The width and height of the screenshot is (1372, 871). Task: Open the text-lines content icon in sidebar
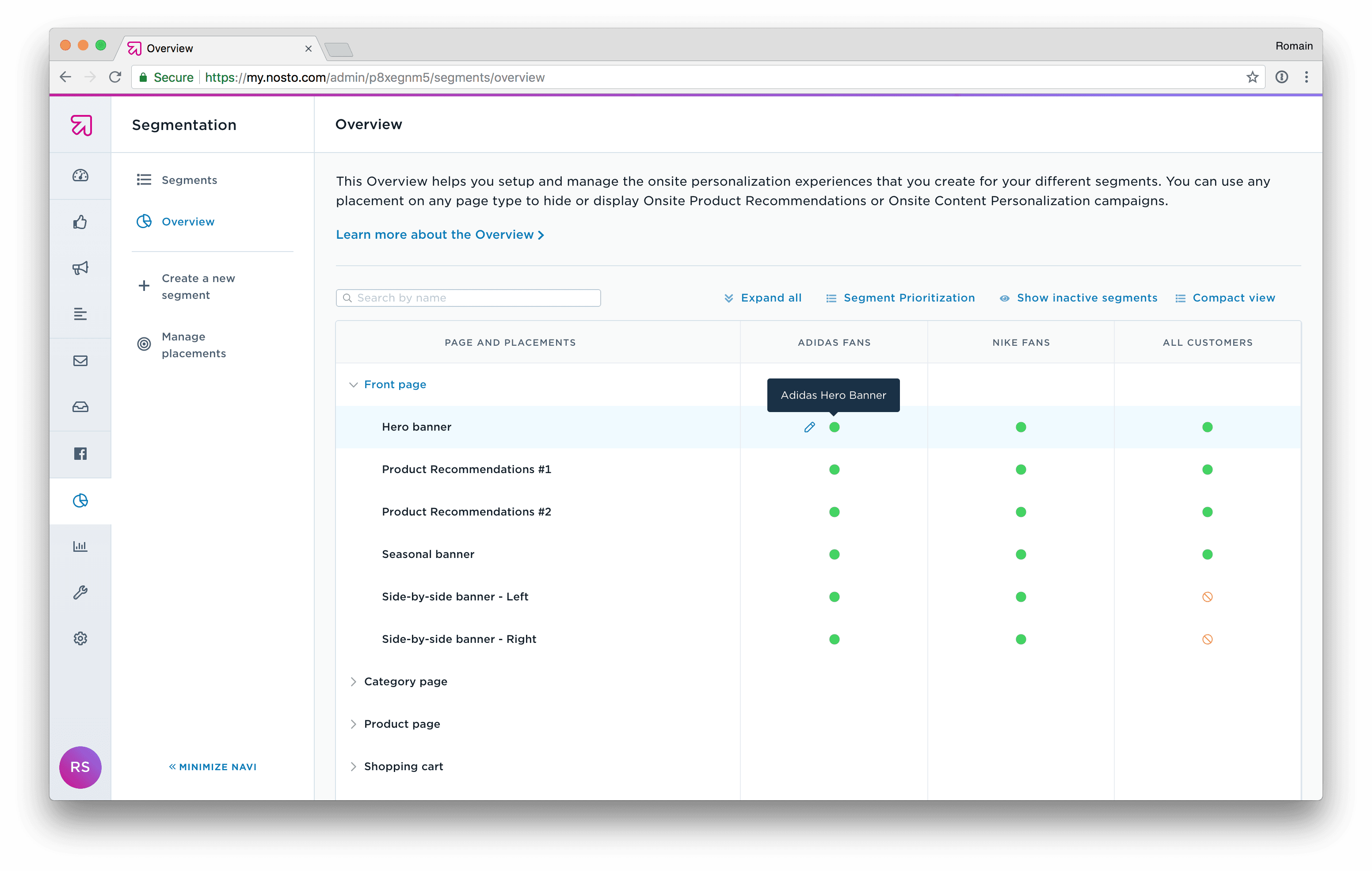coord(80,314)
